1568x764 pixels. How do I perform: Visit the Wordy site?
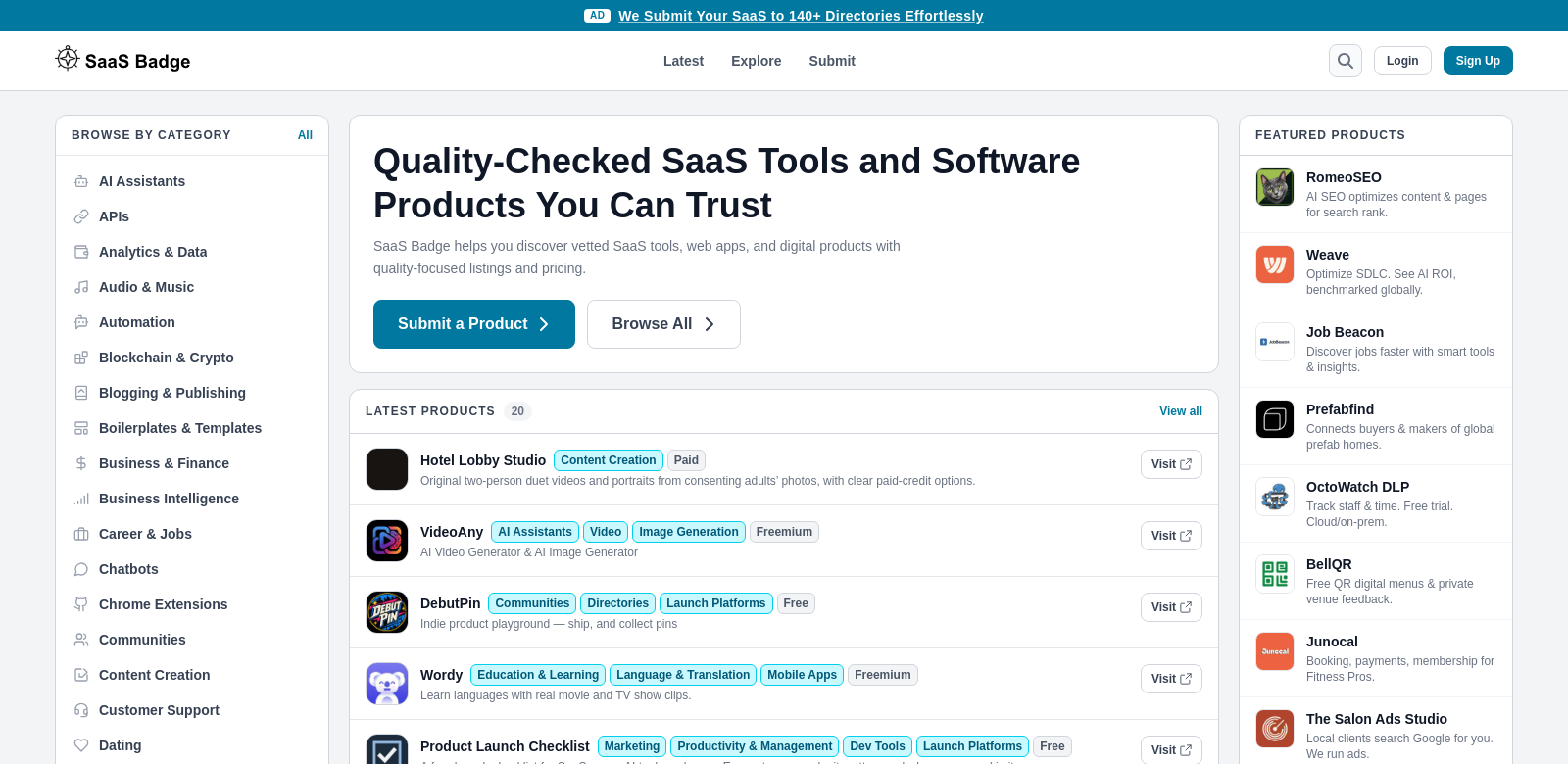1171,679
